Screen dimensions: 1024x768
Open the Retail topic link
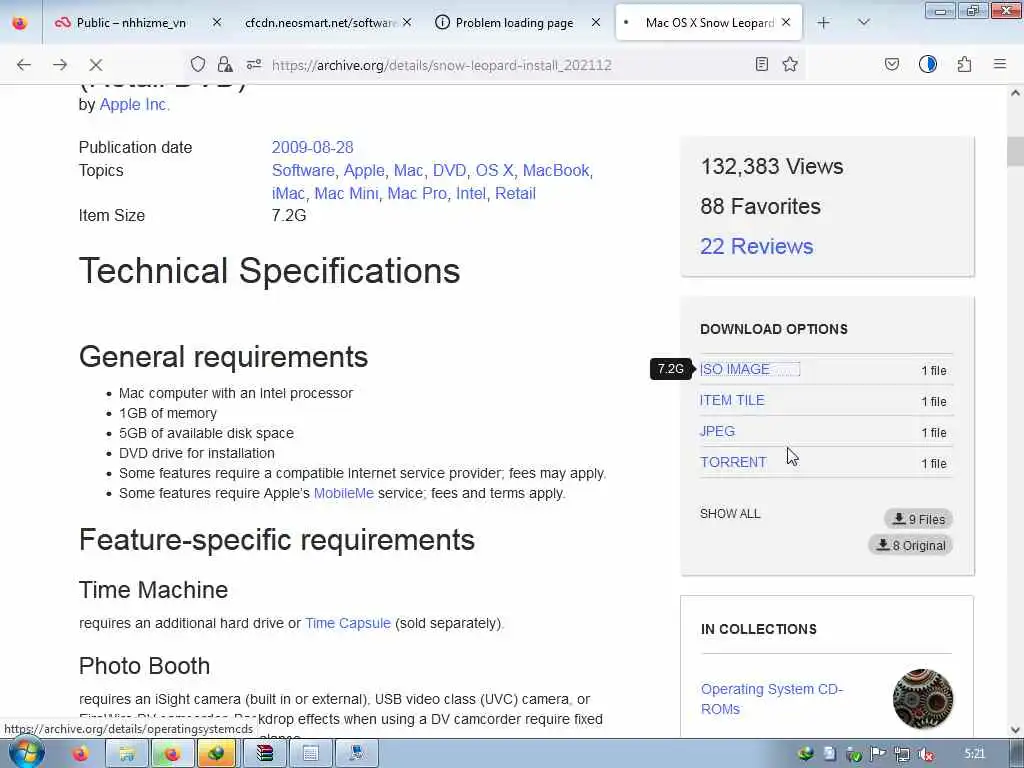click(x=515, y=193)
